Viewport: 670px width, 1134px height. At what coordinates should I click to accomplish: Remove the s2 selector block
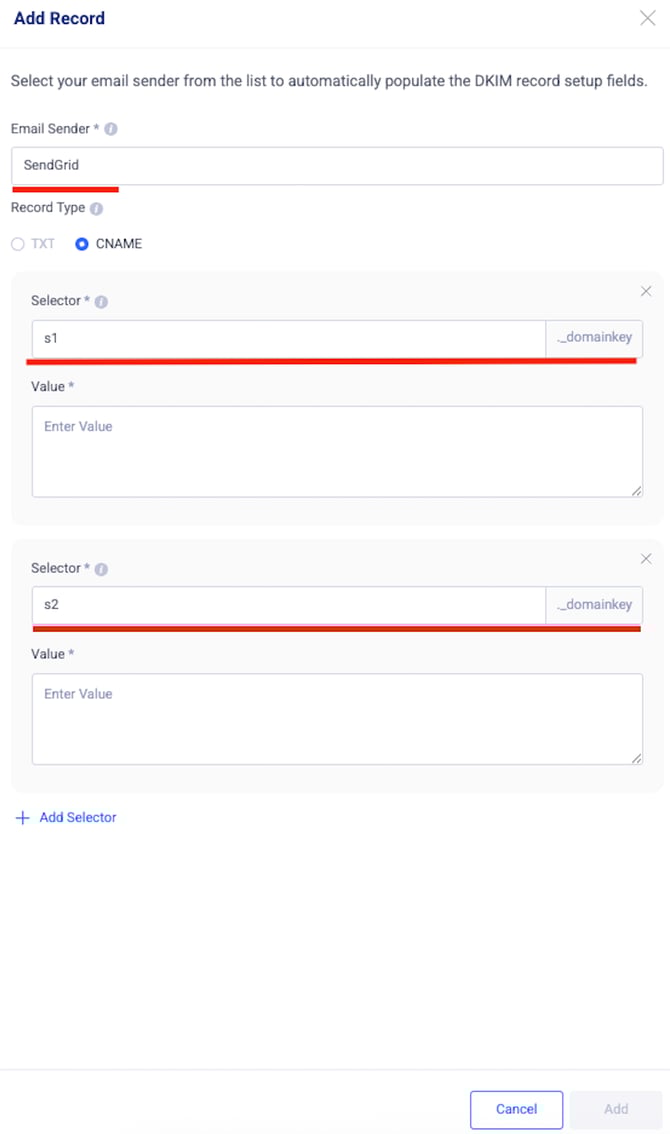click(646, 559)
